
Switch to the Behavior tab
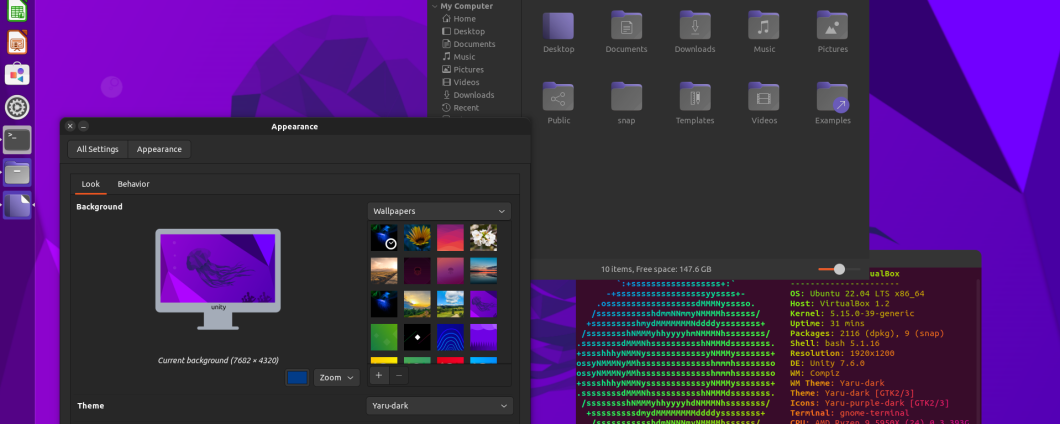pyautogui.click(x=133, y=184)
